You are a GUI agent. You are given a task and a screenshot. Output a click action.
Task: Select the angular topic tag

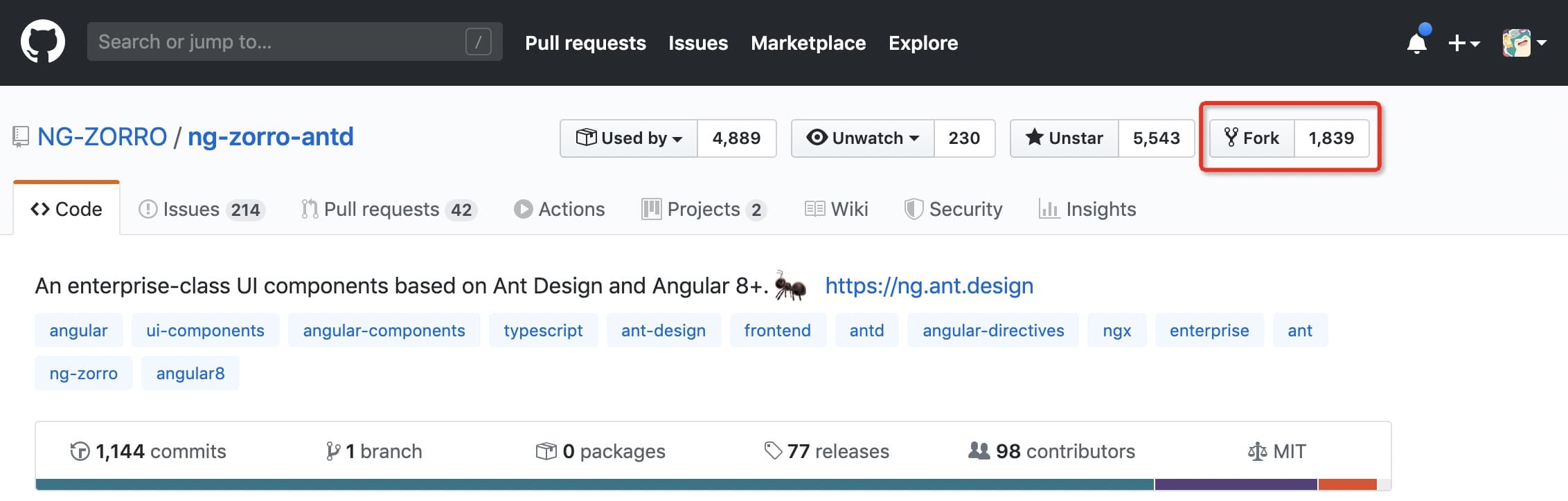[79, 331]
